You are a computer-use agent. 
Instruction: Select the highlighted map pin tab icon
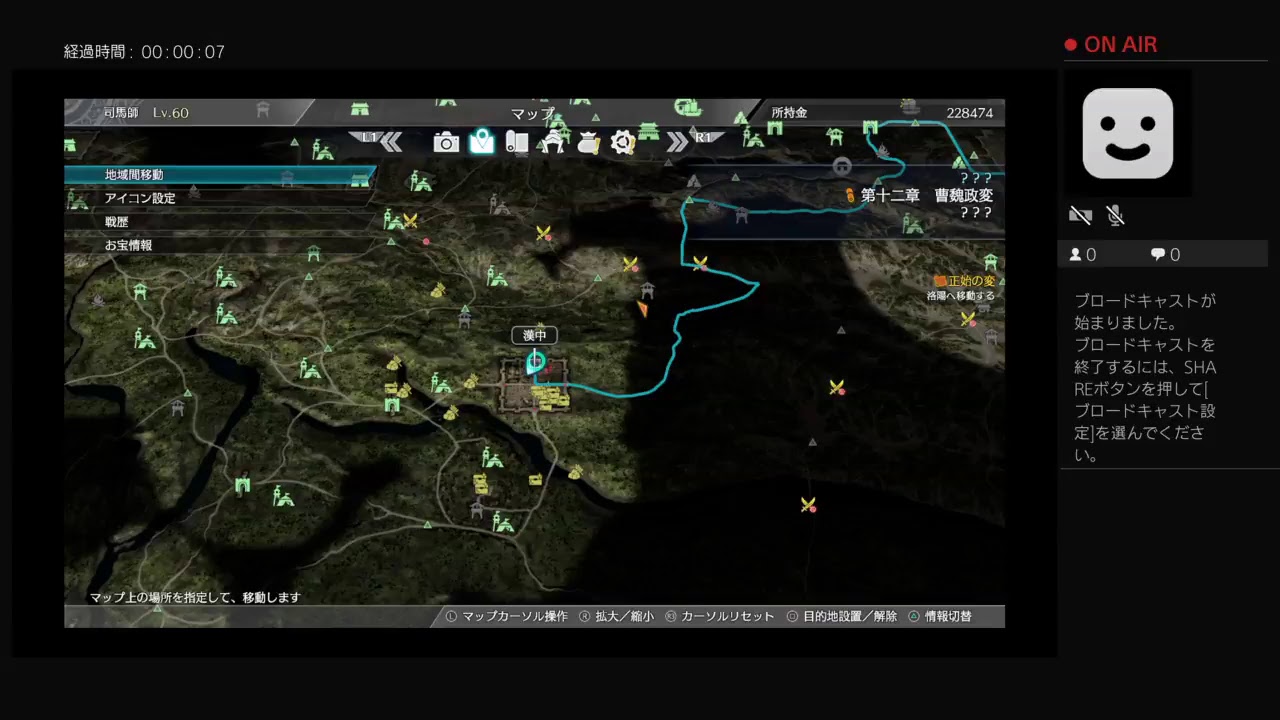coord(482,142)
